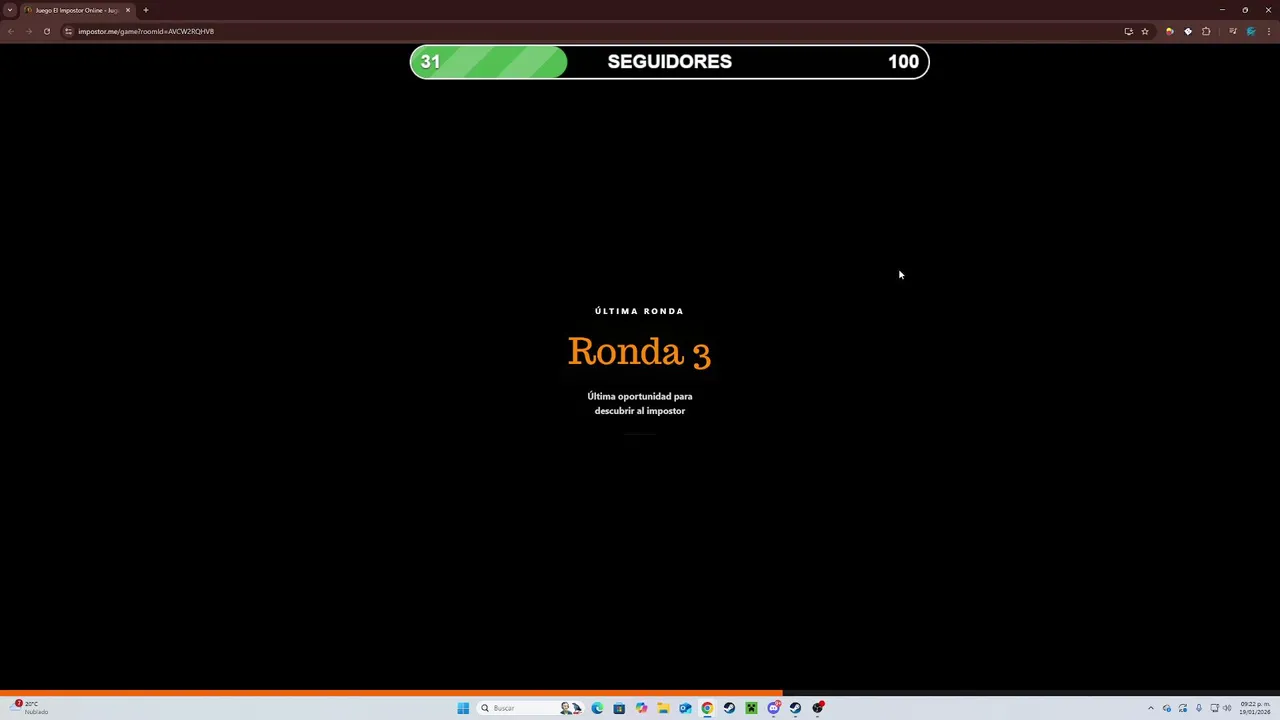Viewport: 1280px width, 720px height.
Task: Open the network display tray icon
Action: (x=1215, y=708)
